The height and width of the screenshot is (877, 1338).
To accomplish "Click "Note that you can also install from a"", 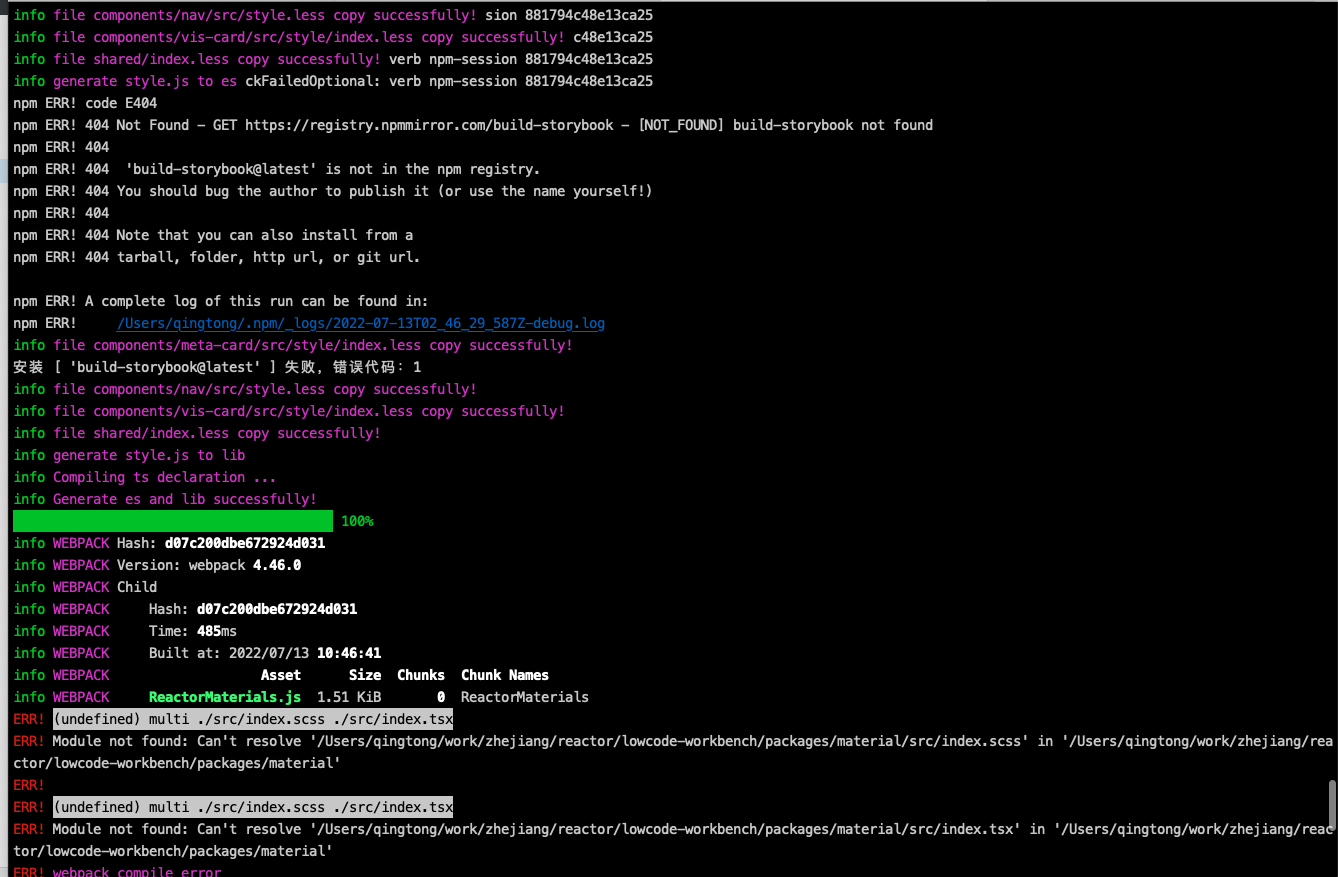I will 265,235.
